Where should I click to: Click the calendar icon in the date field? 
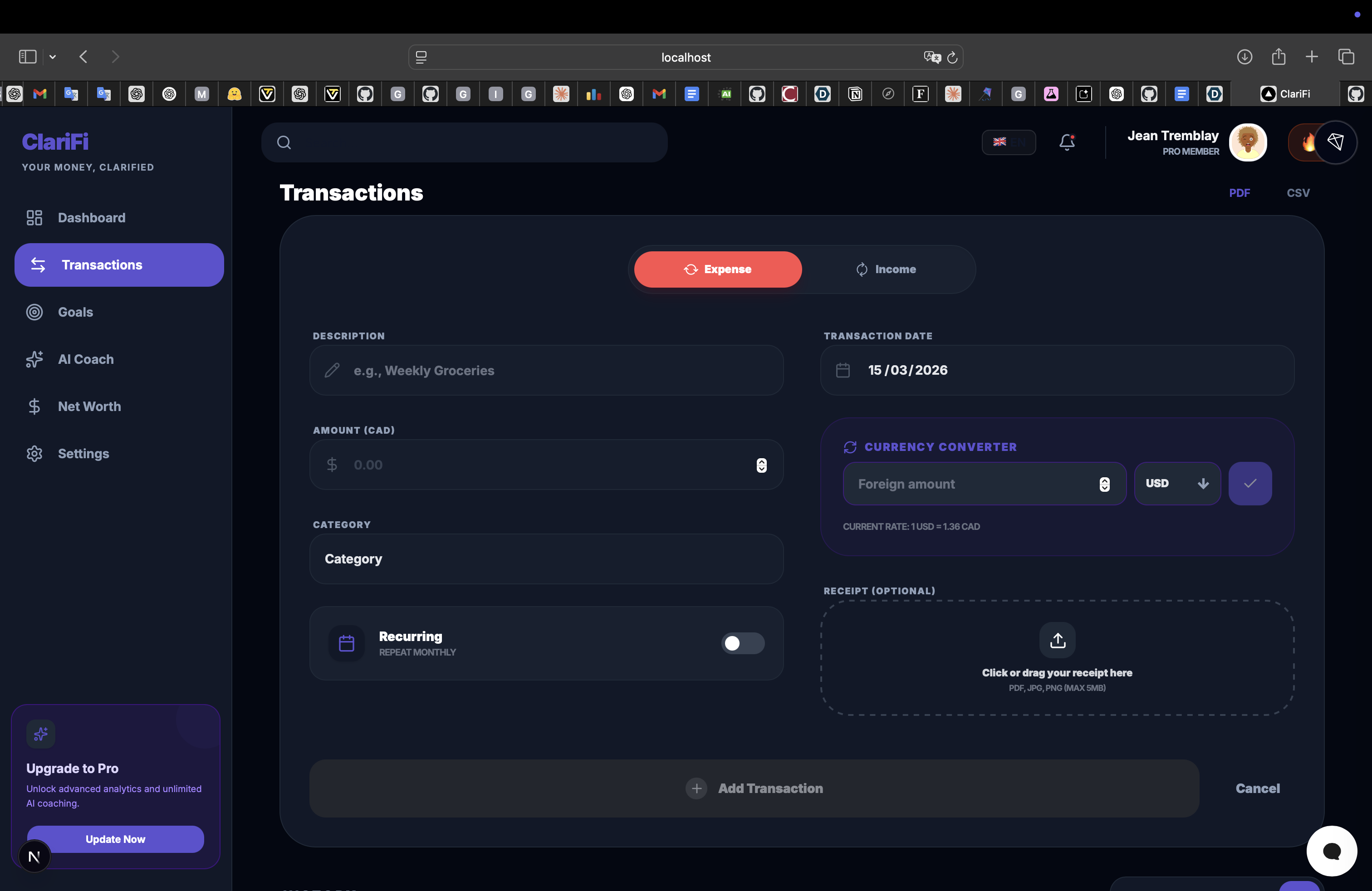[843, 370]
